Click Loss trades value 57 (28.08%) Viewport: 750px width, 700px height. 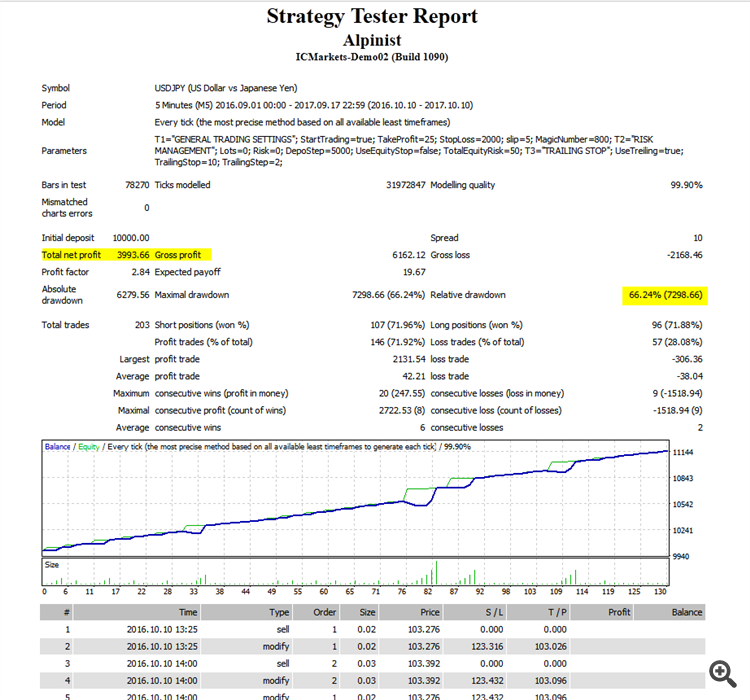pyautogui.click(x=677, y=343)
